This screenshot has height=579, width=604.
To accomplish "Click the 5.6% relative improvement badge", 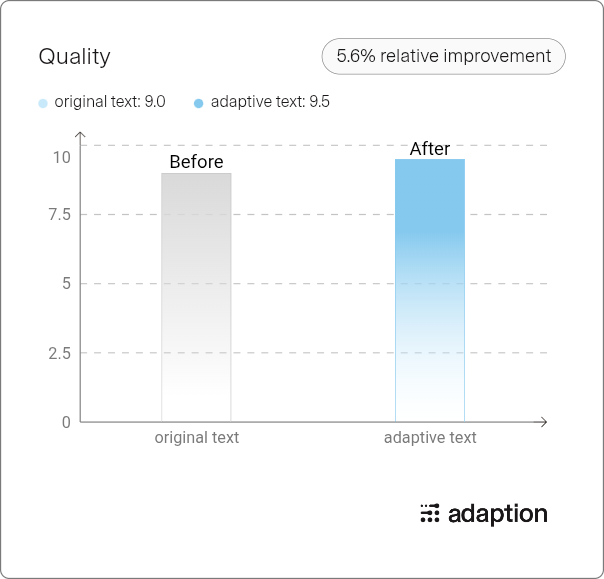I will (x=443, y=56).
